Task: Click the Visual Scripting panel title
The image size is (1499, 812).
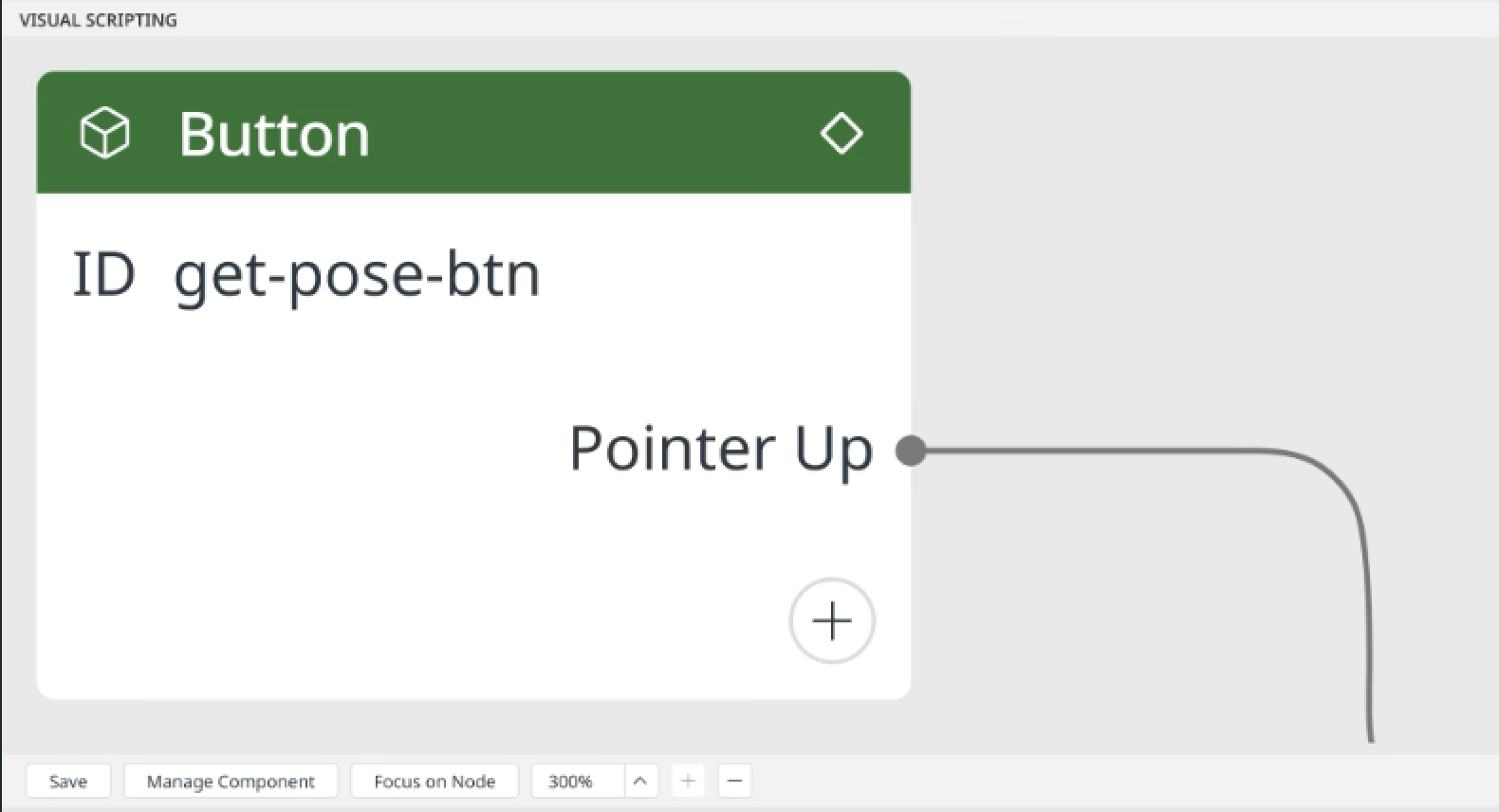Action: (x=98, y=20)
